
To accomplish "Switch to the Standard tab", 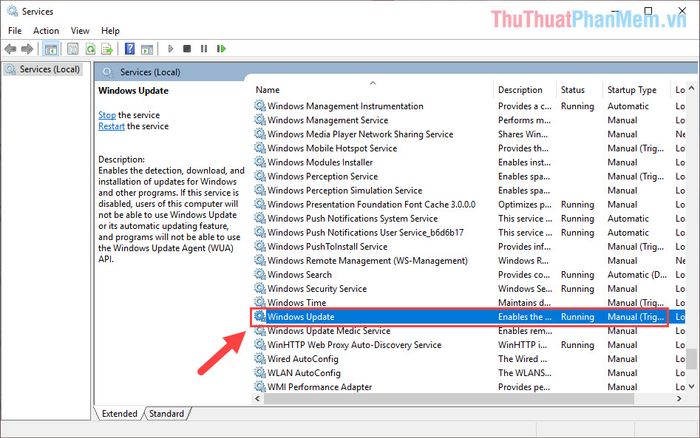I will pos(167,413).
